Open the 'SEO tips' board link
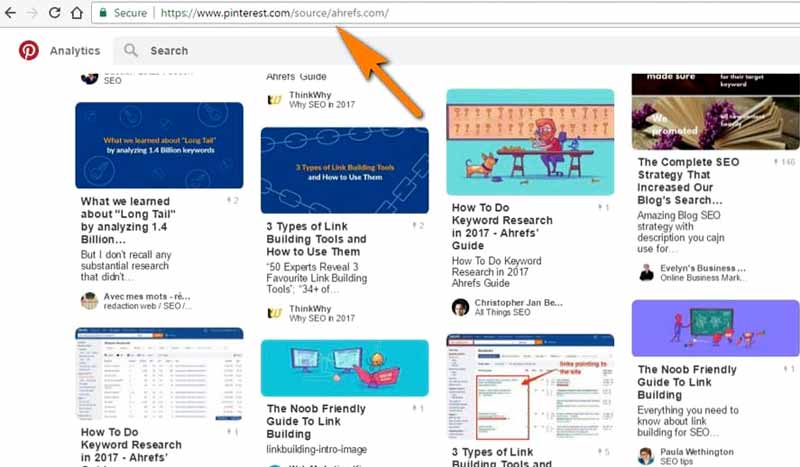The height and width of the screenshot is (467, 800). (x=677, y=461)
